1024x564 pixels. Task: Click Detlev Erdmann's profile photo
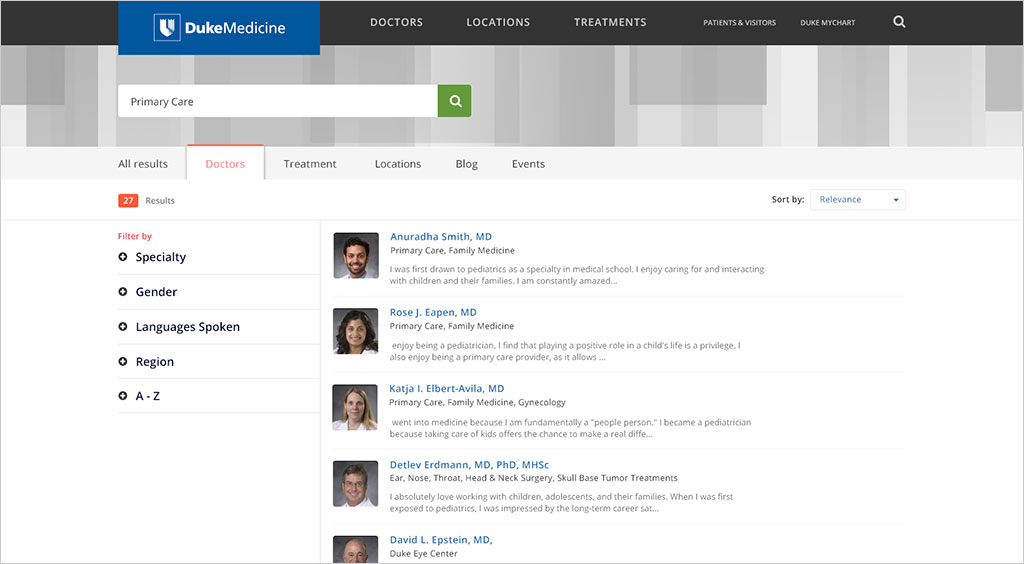pos(355,484)
